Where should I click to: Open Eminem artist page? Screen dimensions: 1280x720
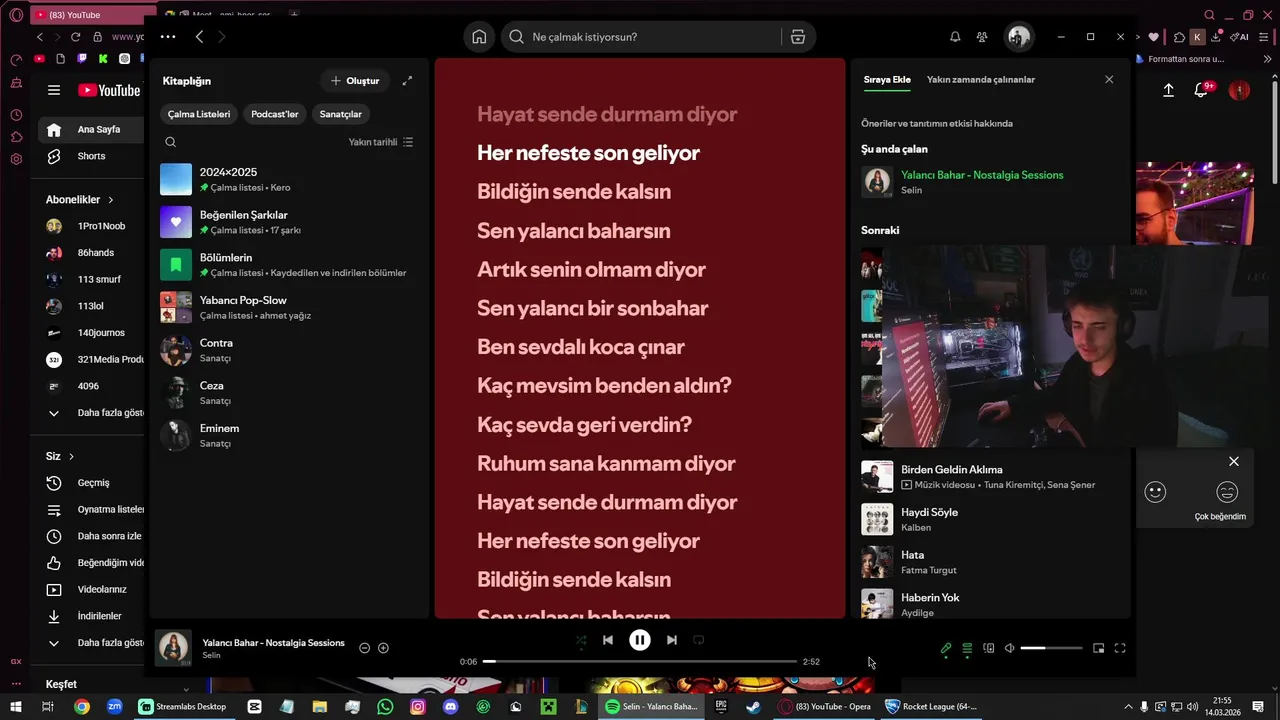click(289, 435)
